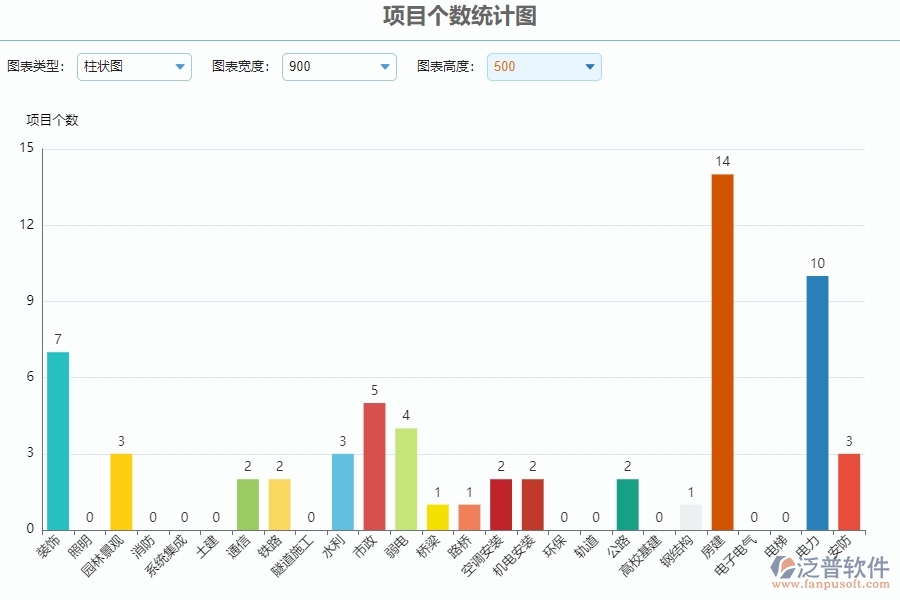Click the blue 电力 bar labeled 10
This screenshot has width=900, height=600.
point(817,403)
